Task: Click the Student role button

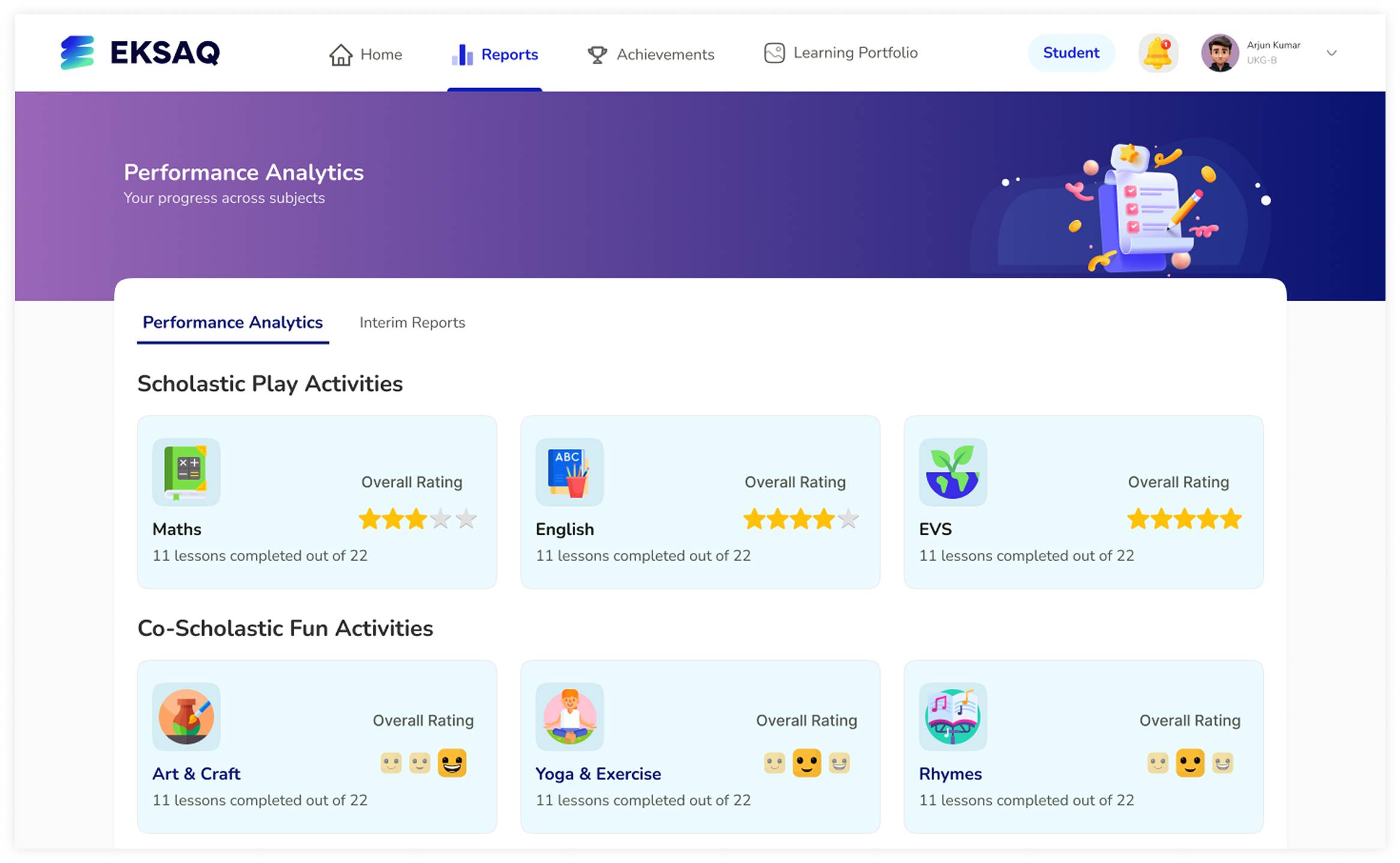Action: tap(1071, 53)
